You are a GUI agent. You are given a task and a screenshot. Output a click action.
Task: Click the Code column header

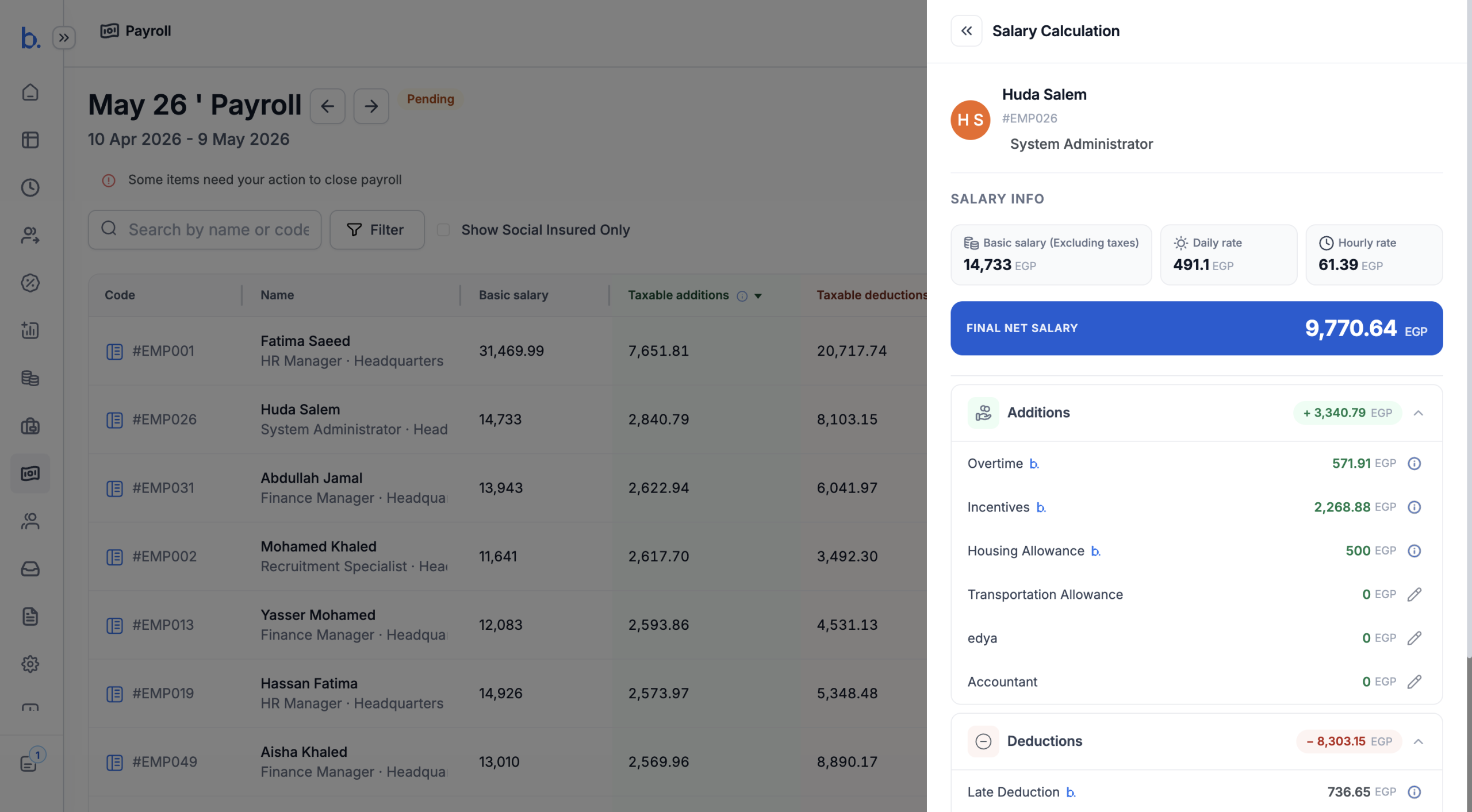coord(120,295)
